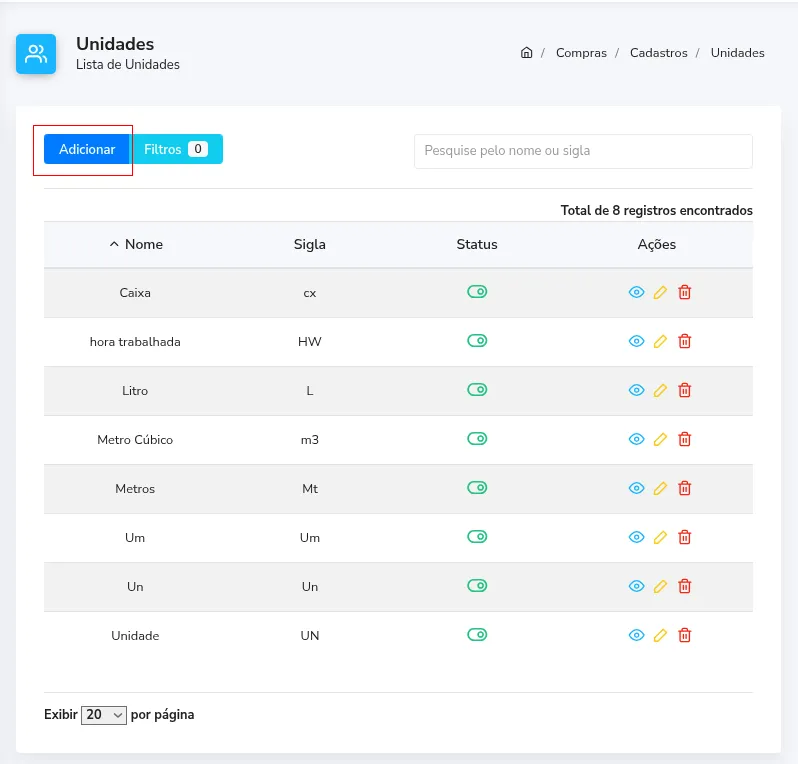
Task: Click the Adicionar button
Action: click(x=87, y=149)
